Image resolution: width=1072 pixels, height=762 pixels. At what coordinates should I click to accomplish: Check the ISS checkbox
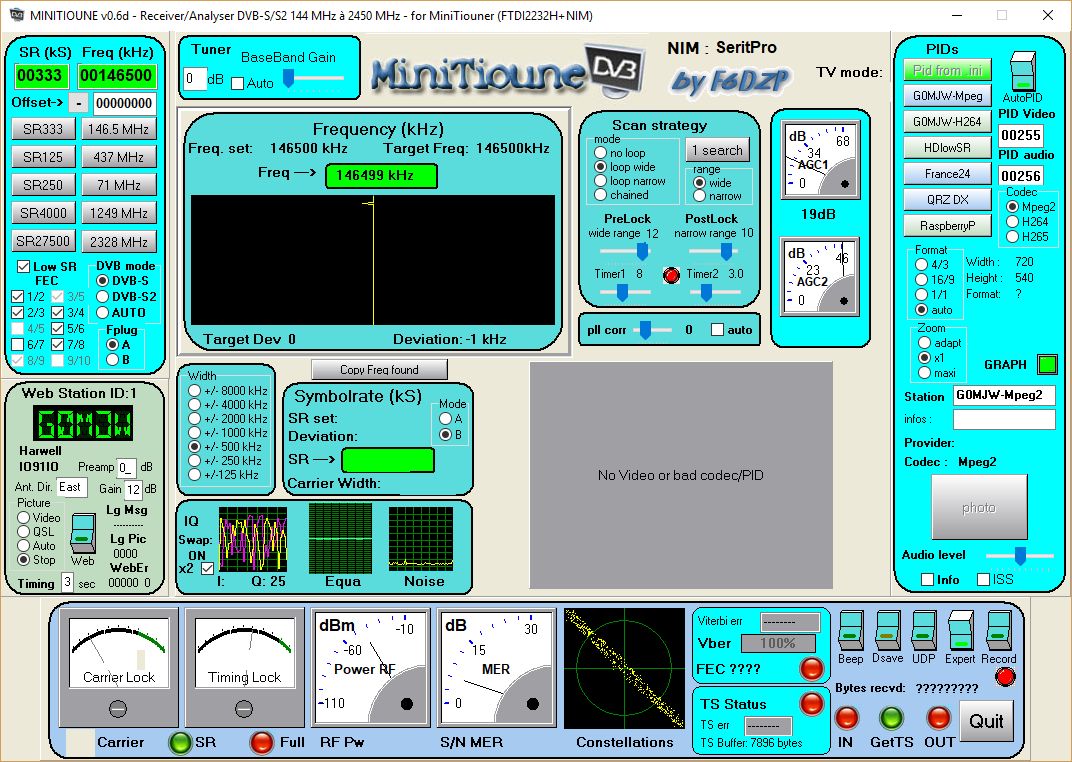click(983, 580)
